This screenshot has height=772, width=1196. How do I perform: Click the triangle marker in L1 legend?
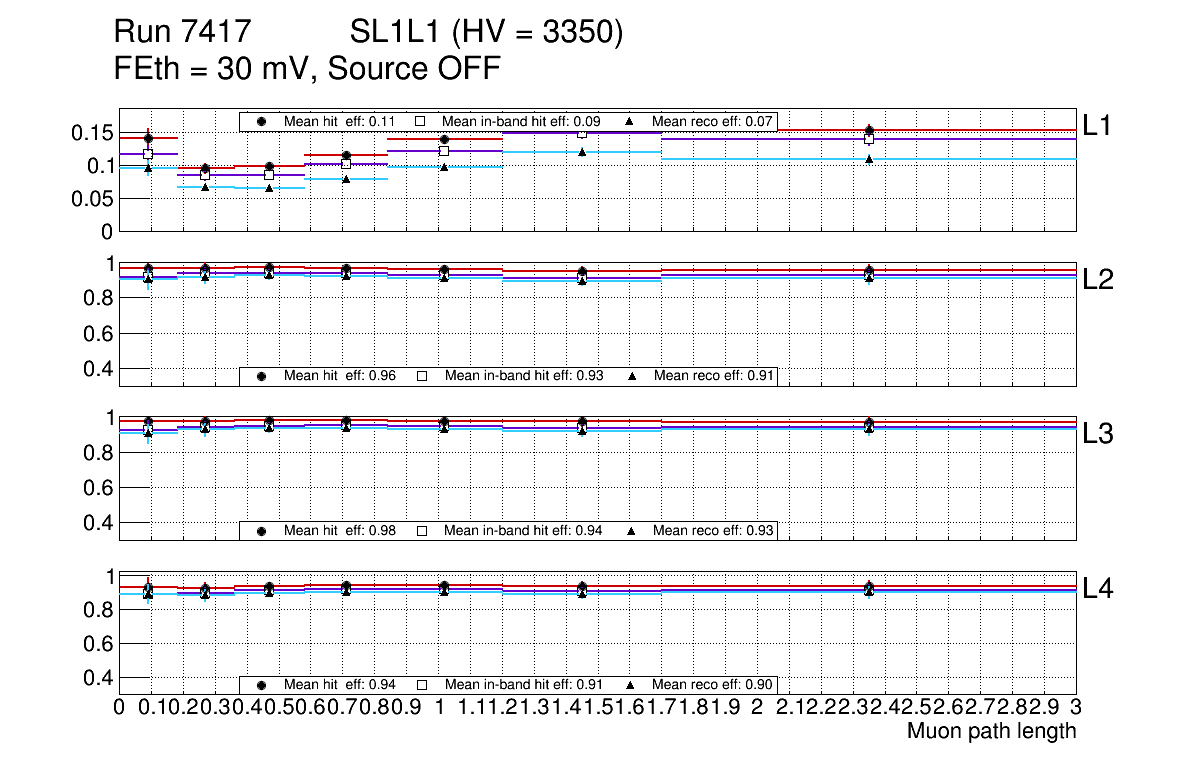click(632, 121)
